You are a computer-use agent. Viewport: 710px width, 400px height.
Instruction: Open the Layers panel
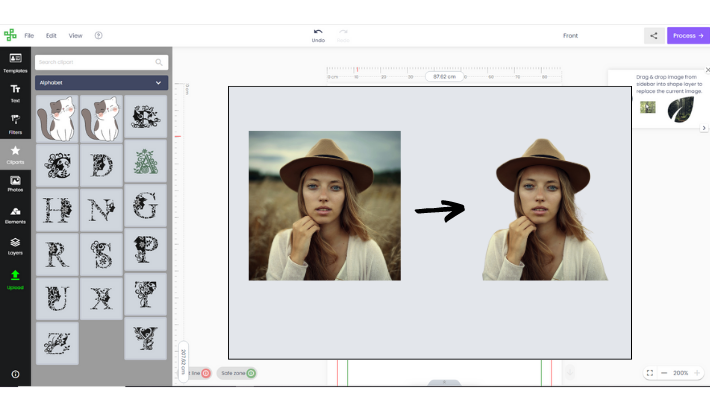click(x=15, y=245)
